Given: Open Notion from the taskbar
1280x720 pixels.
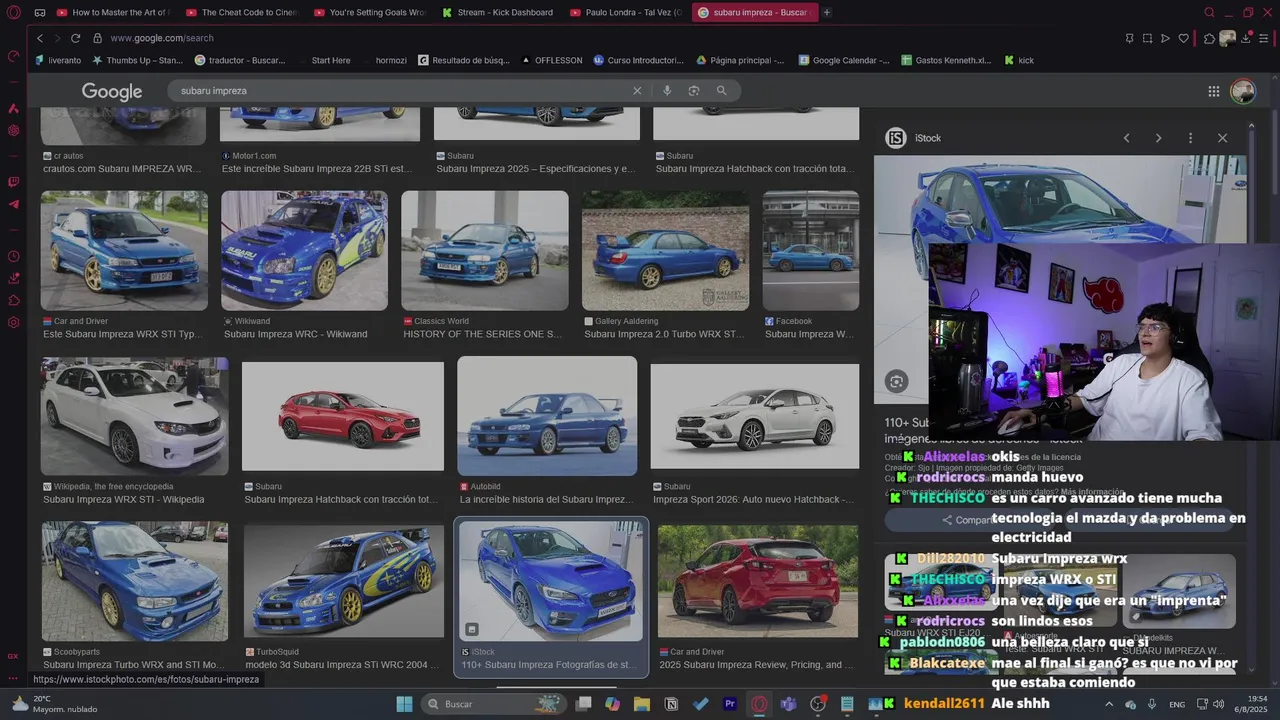Looking at the screenshot, I should tap(671, 704).
